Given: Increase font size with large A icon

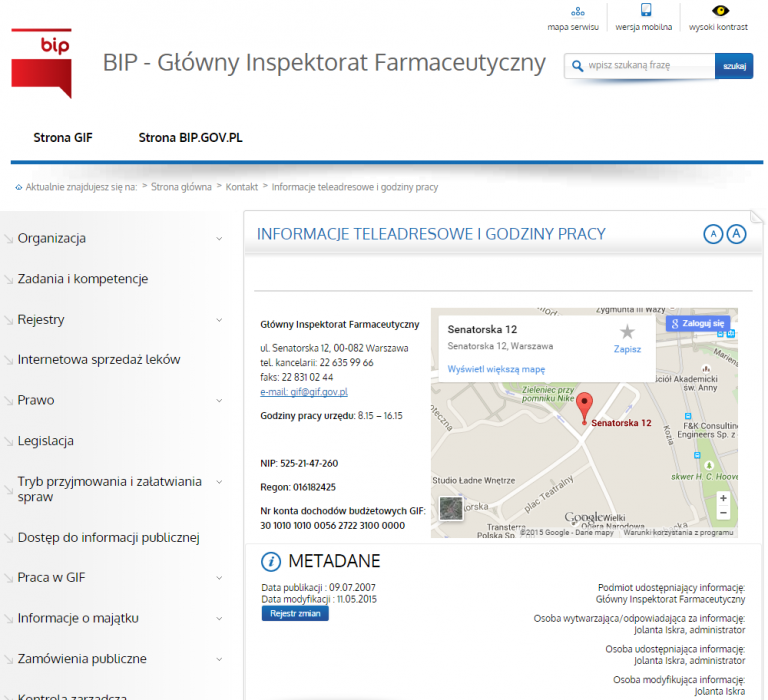Looking at the screenshot, I should pyautogui.click(x=736, y=234).
